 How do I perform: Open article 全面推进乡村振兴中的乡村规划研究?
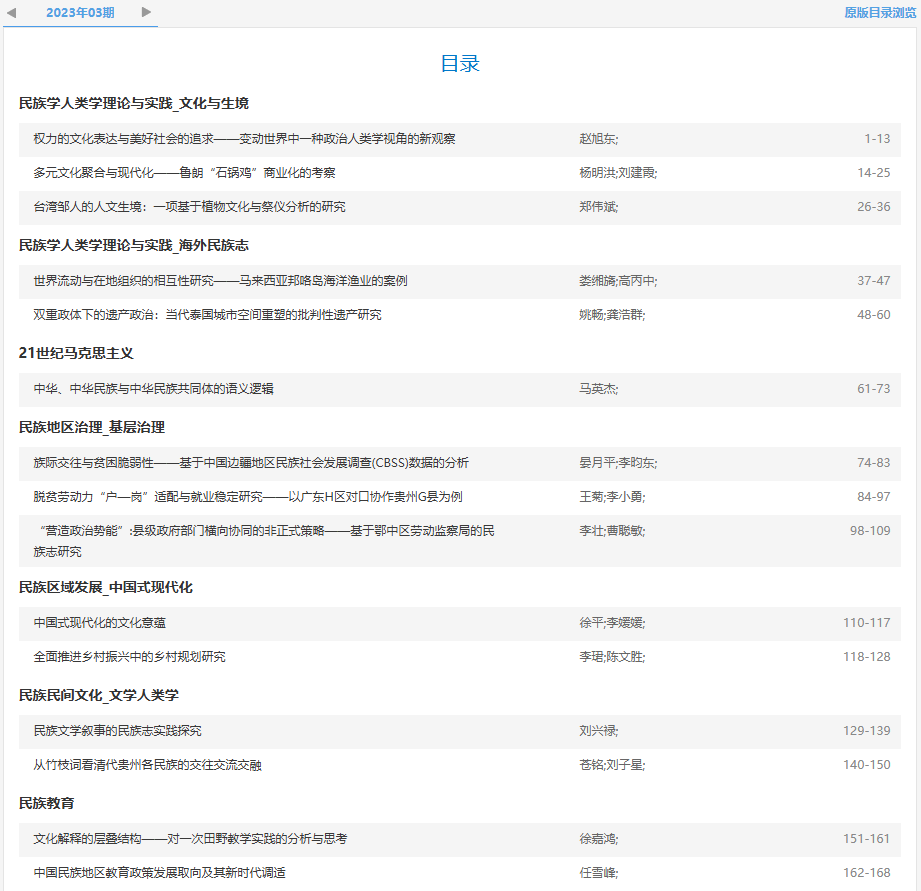pos(130,657)
